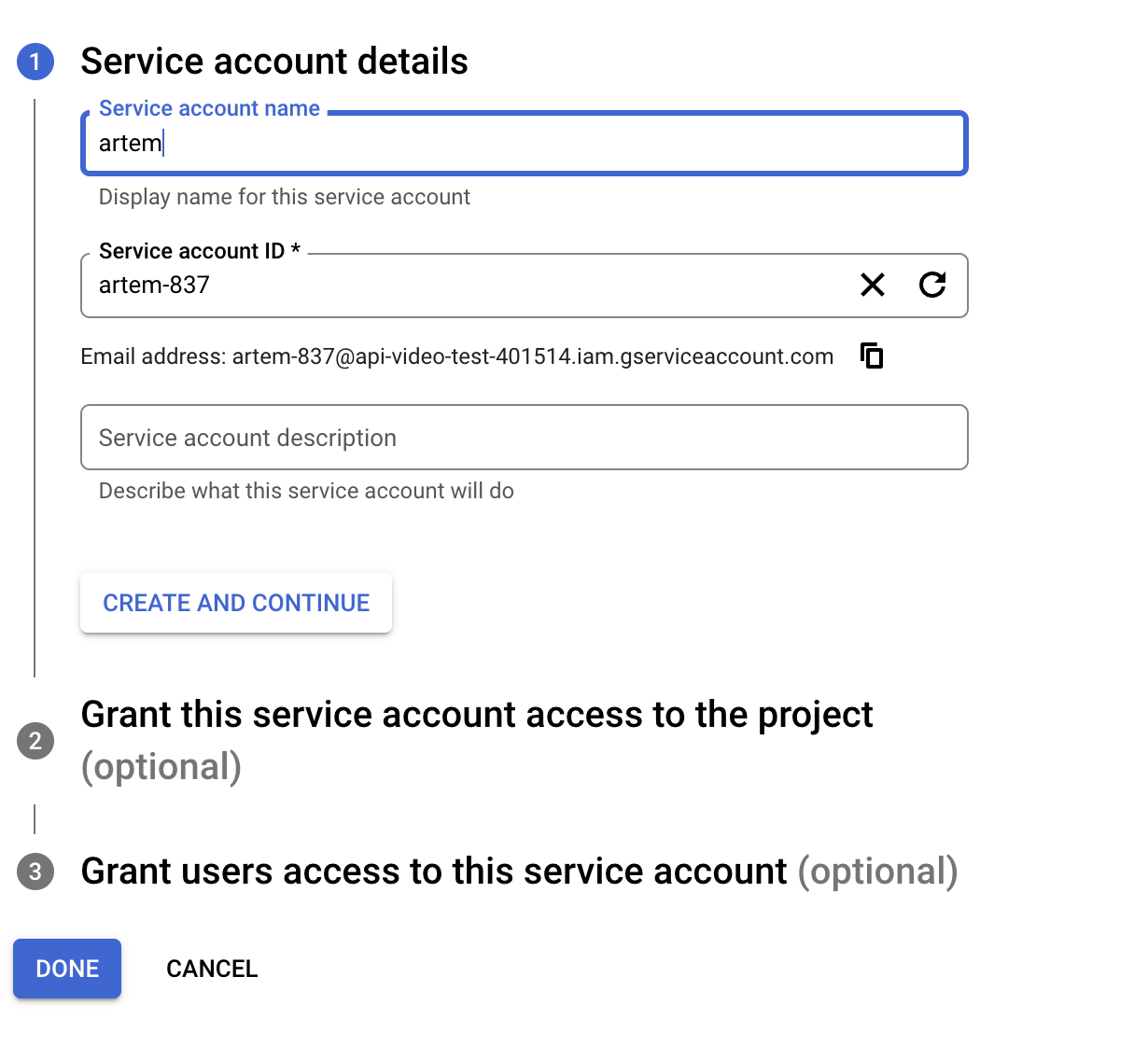Click the 'Service account ID' label
Viewport: 1148px width, 1060px height.
[x=191, y=252]
